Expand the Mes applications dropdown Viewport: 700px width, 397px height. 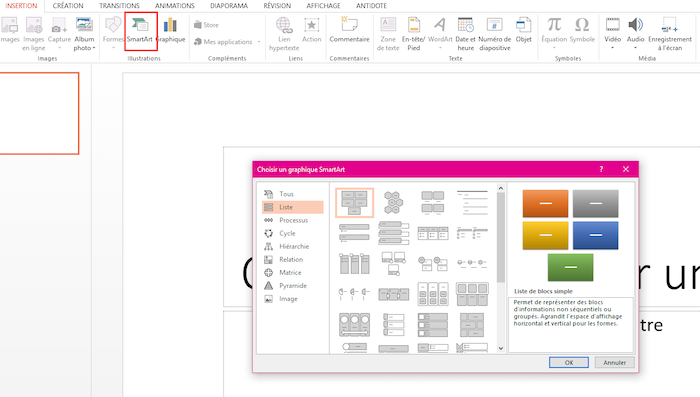click(259, 42)
